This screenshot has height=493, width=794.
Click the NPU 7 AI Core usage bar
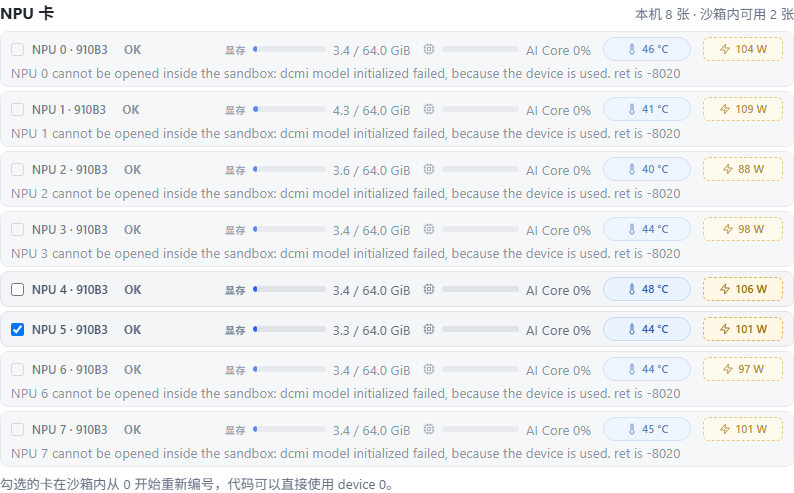click(480, 429)
